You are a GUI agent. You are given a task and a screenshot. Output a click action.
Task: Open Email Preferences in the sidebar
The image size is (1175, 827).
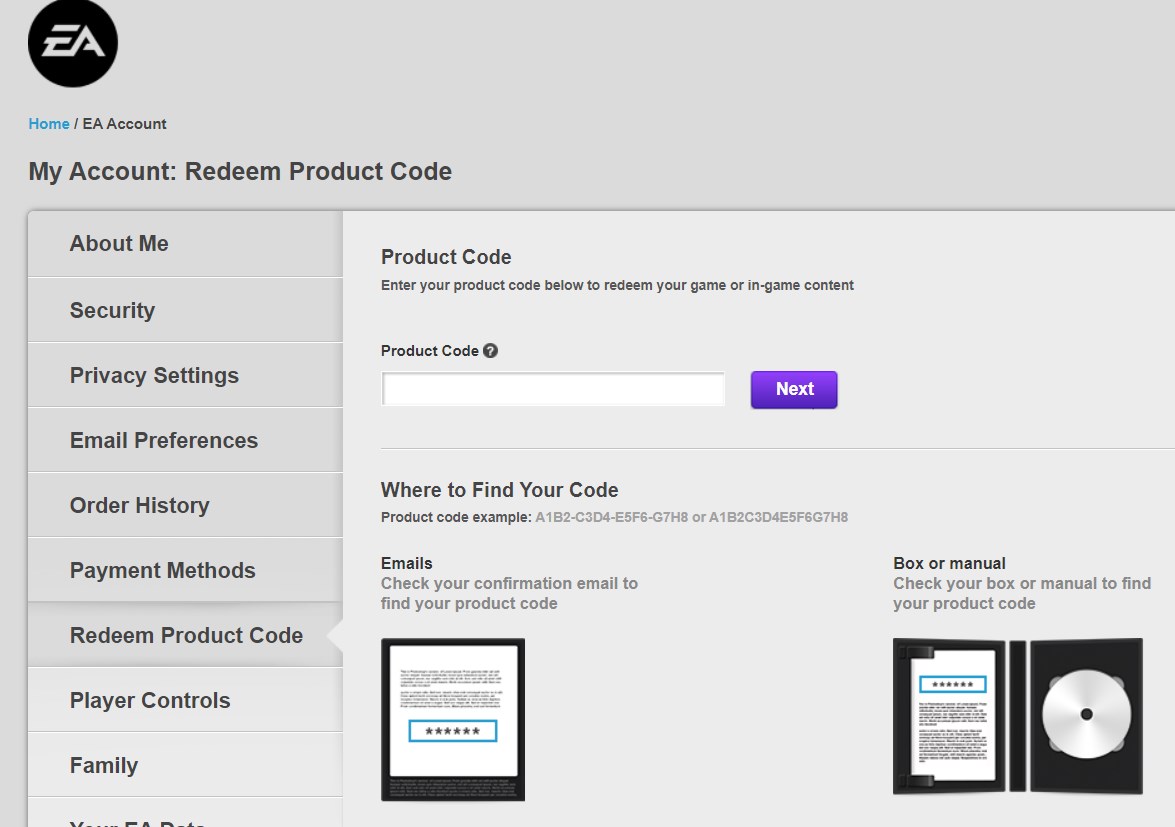(185, 440)
